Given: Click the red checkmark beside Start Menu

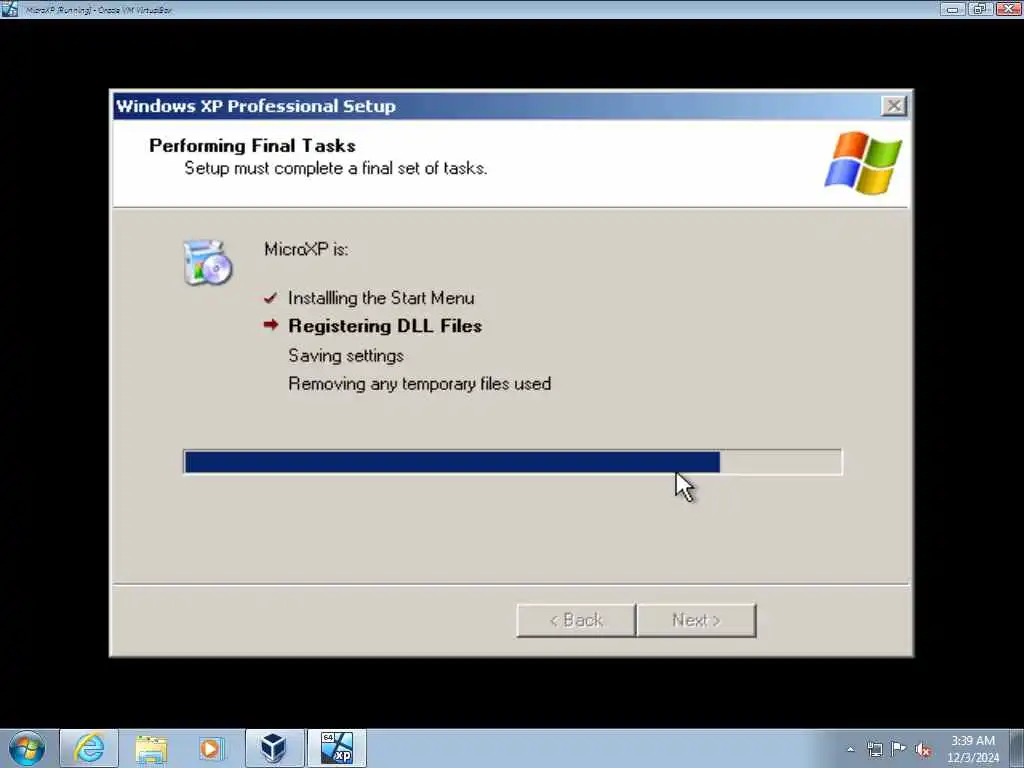Looking at the screenshot, I should pyautogui.click(x=270, y=298).
